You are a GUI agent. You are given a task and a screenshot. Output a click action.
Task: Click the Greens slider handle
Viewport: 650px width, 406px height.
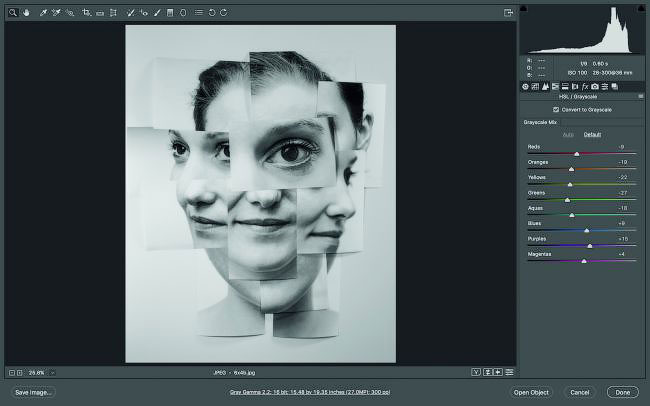[x=568, y=200]
